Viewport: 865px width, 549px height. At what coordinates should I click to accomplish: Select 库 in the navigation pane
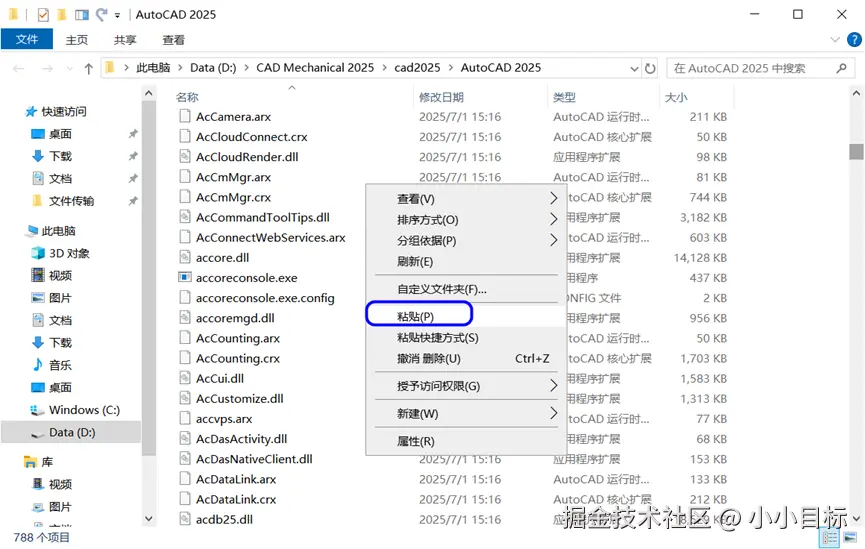(47, 462)
